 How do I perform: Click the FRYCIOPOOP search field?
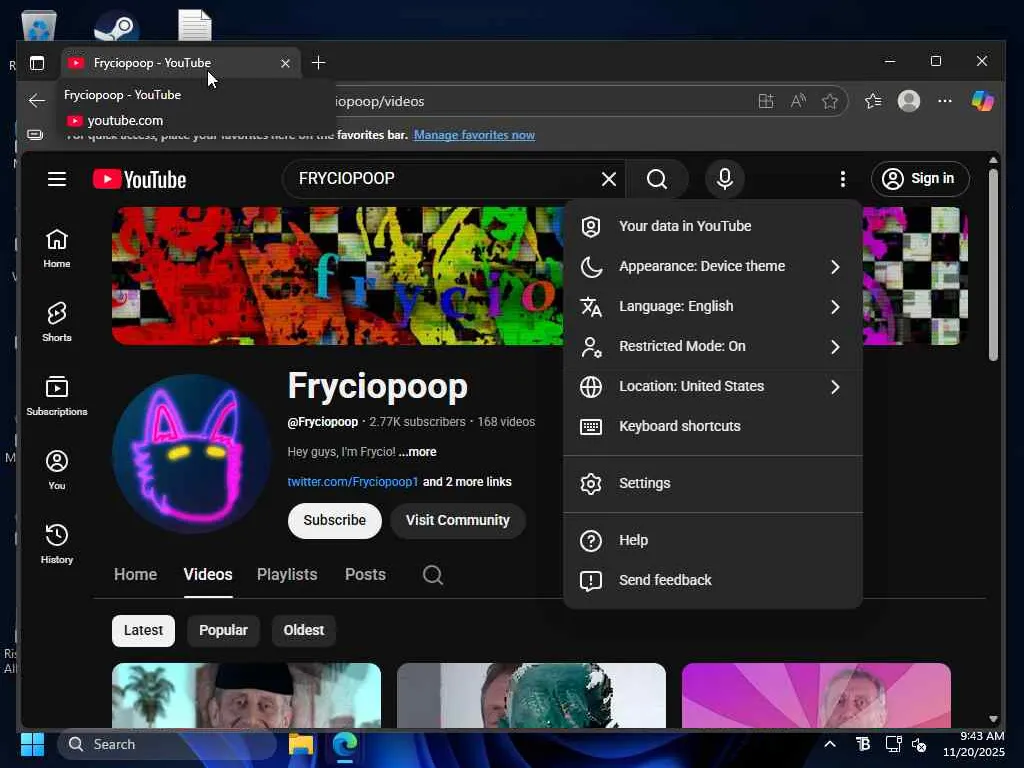click(x=444, y=179)
